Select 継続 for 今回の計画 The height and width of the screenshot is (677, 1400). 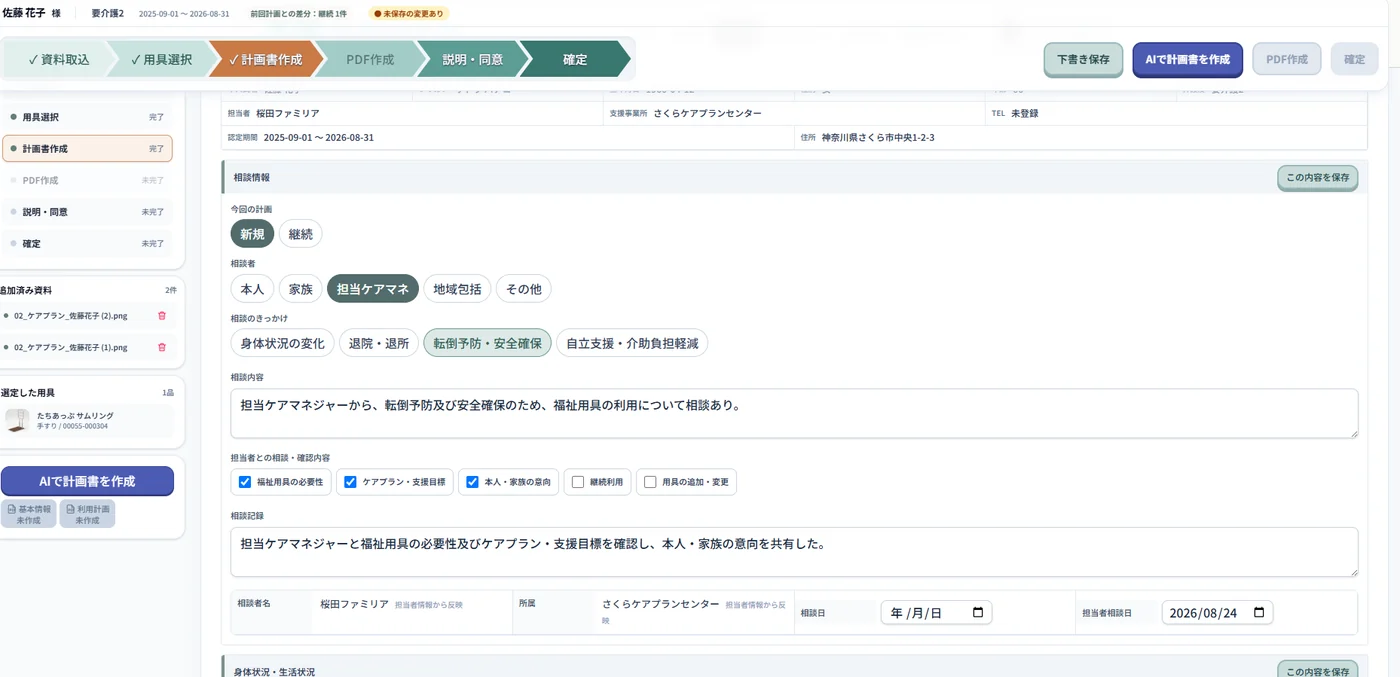click(x=300, y=234)
